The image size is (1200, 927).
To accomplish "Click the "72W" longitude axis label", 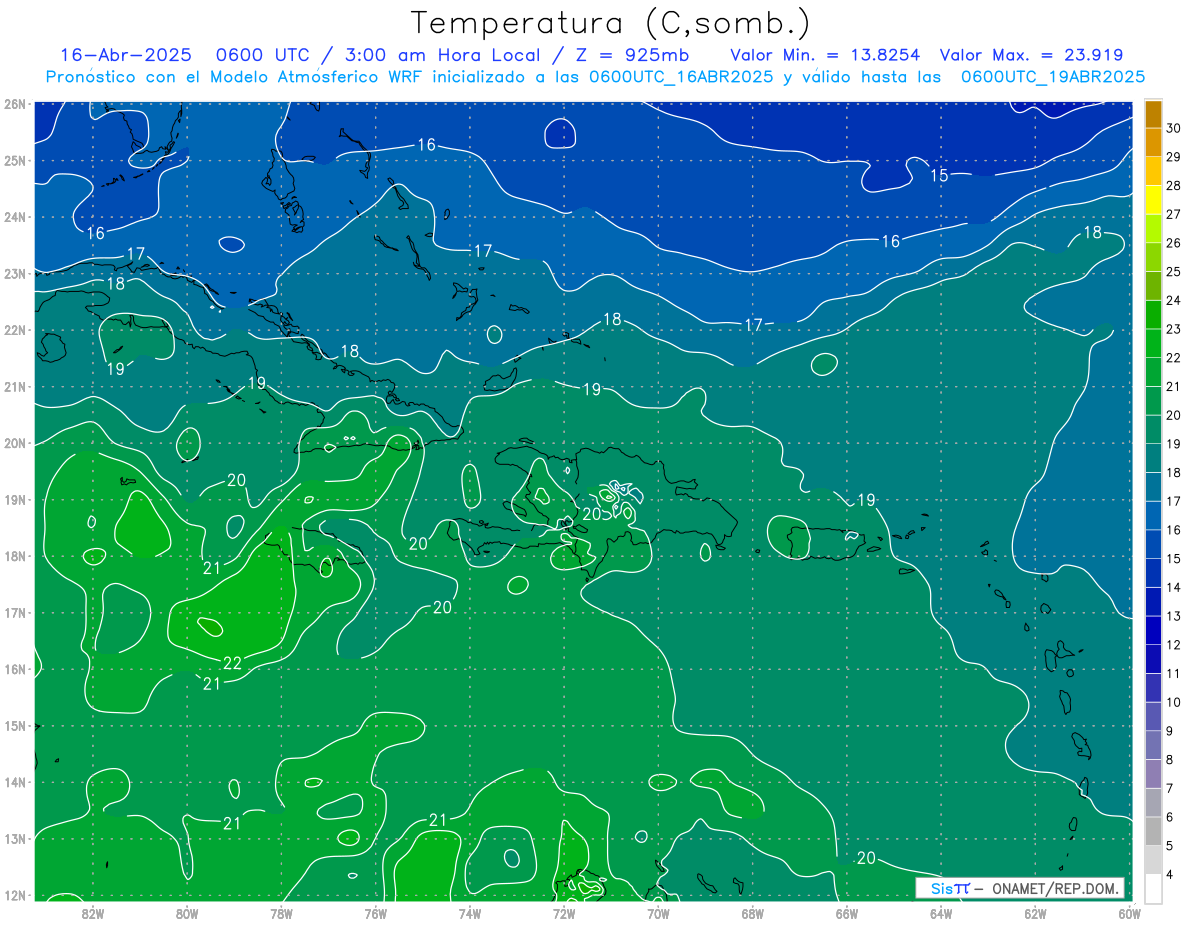I will click(564, 913).
